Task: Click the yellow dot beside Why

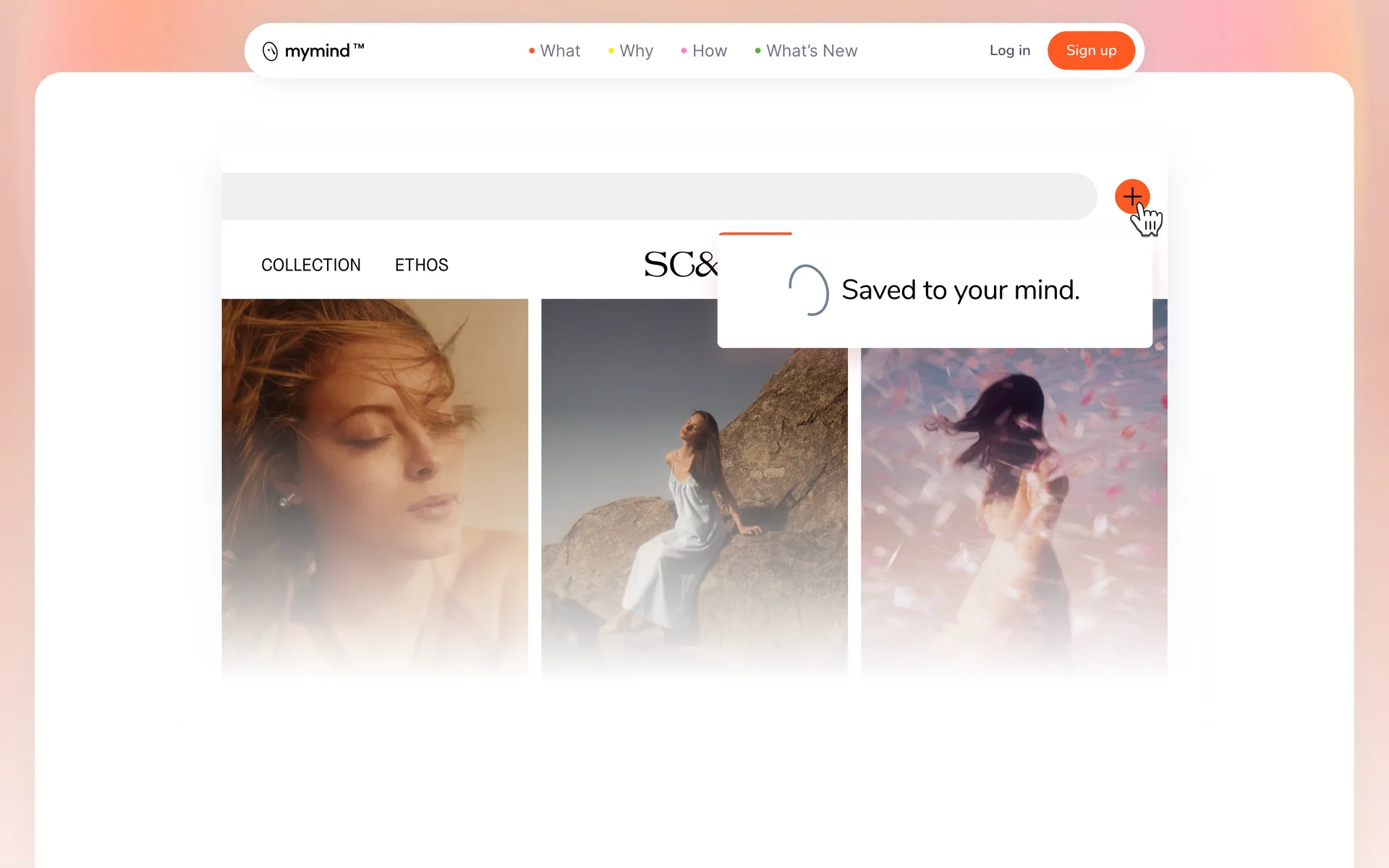Action: point(611,51)
